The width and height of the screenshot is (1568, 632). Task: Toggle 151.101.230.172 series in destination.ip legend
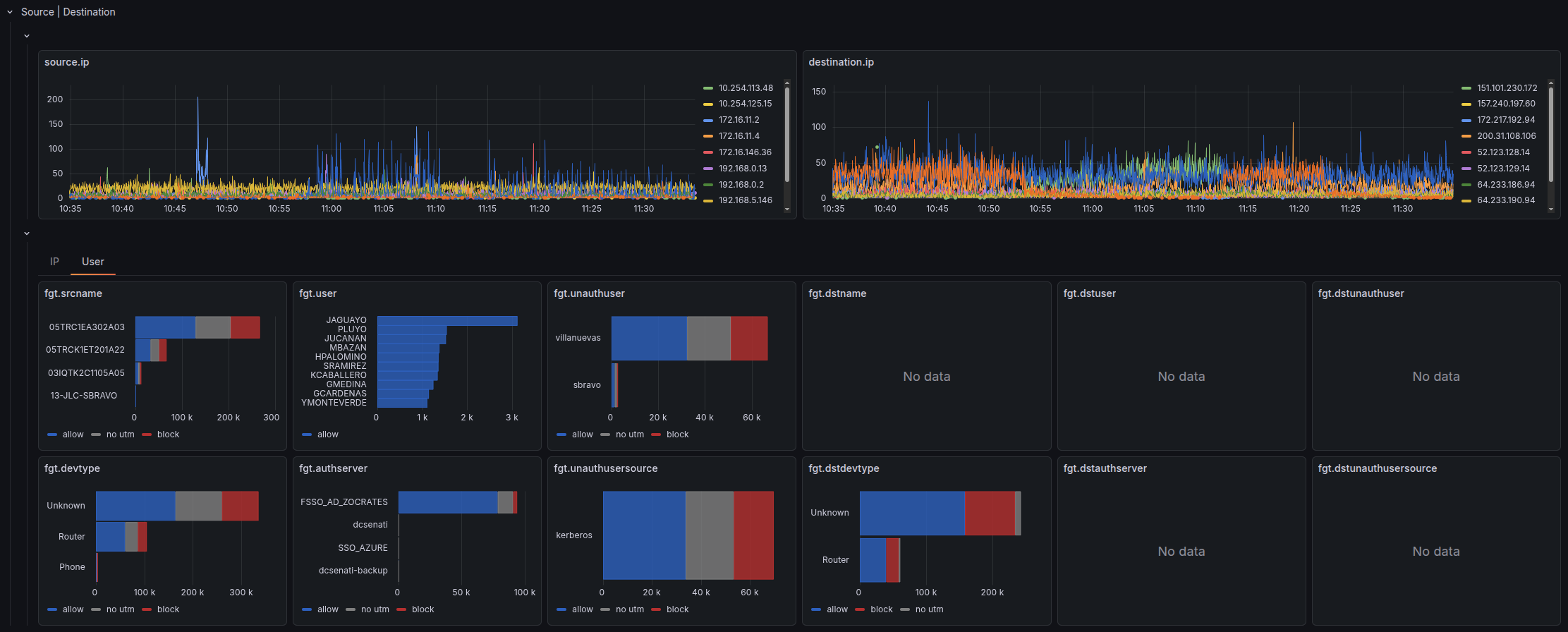1507,88
